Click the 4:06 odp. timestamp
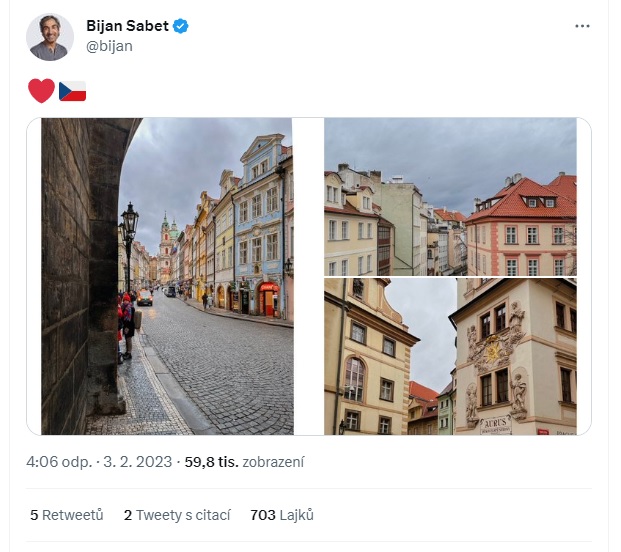Viewport: 621px width, 552px height. [x=60, y=462]
